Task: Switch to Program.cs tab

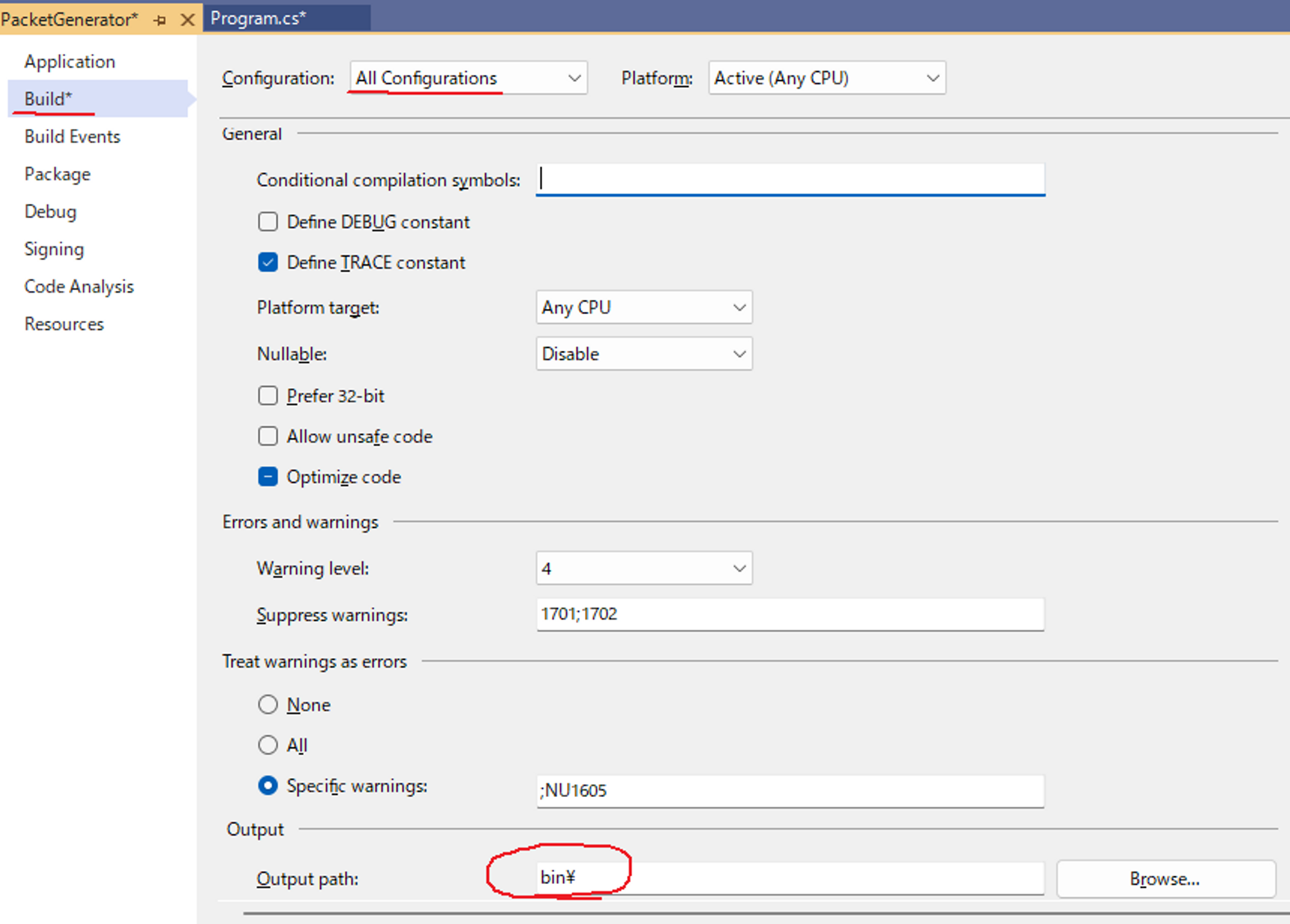Action: click(x=258, y=19)
